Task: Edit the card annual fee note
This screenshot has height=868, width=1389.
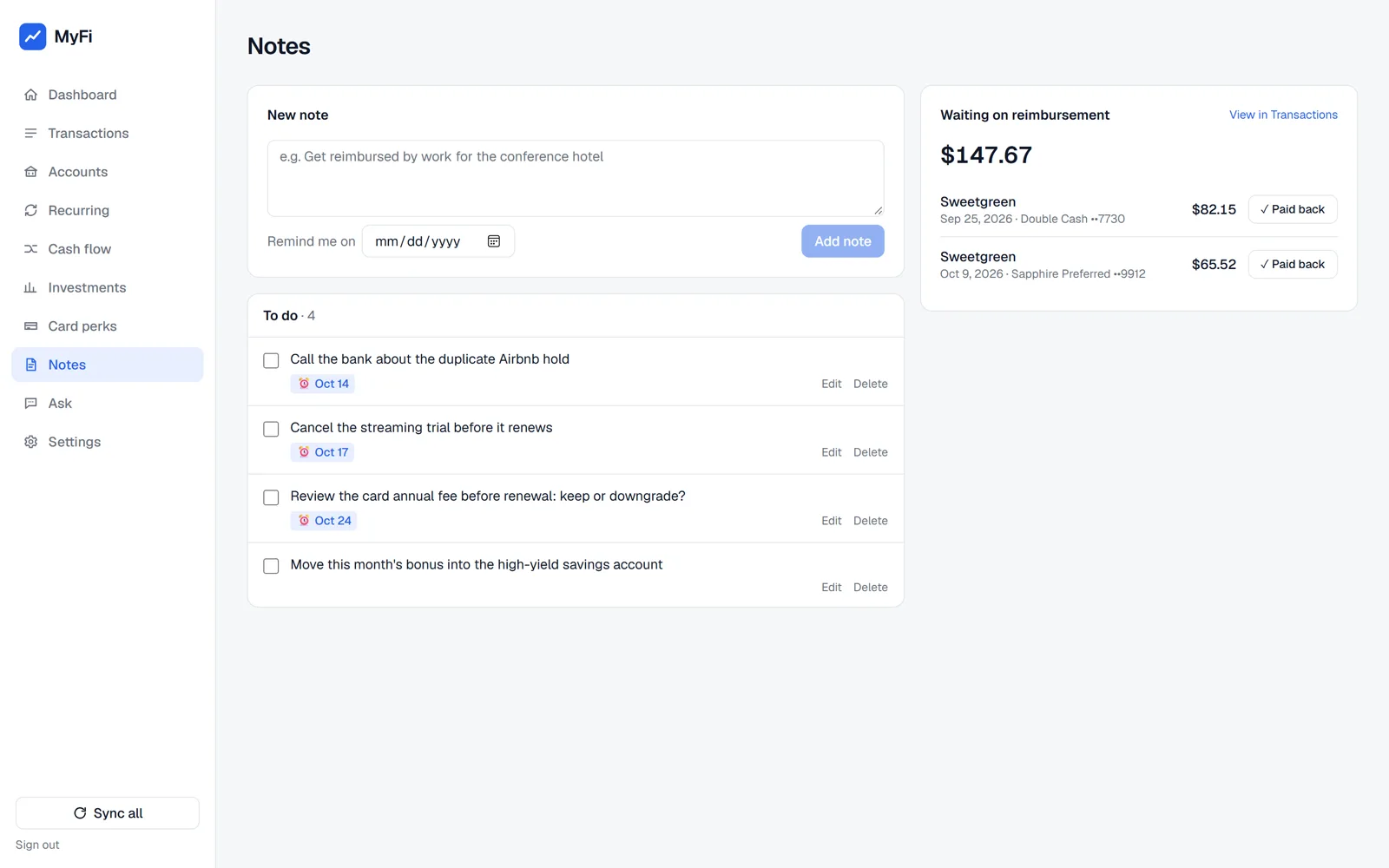Action: click(832, 521)
